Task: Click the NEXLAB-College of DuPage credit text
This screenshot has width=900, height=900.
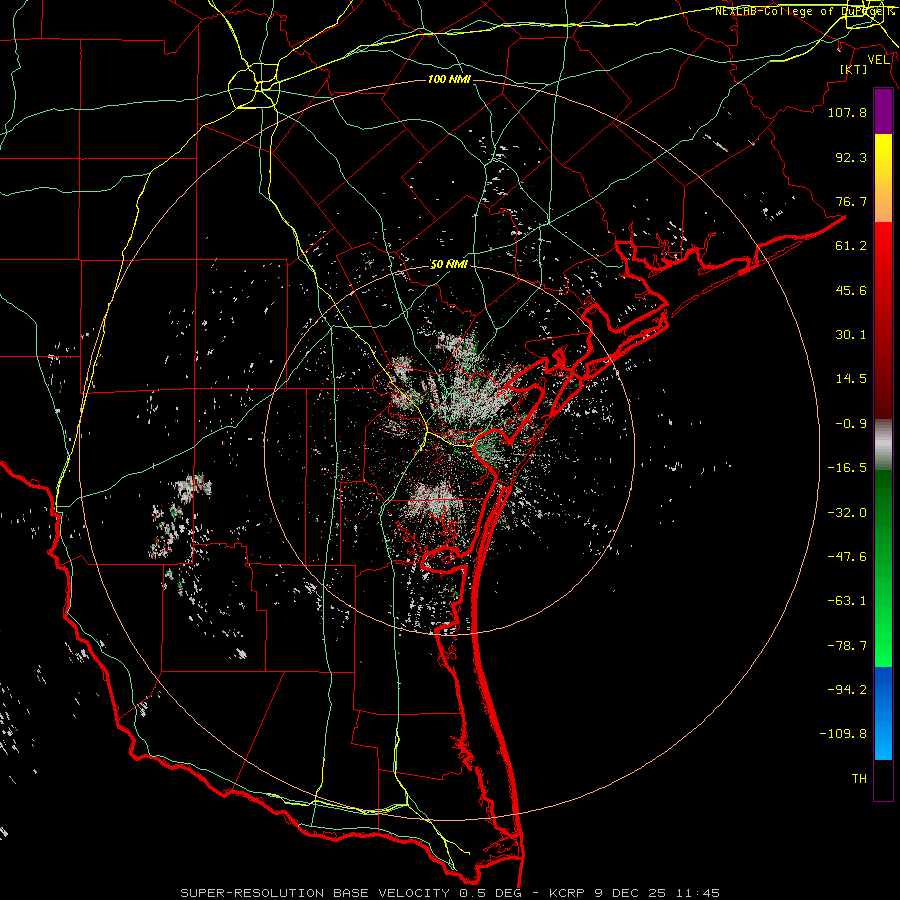Action: (x=804, y=11)
